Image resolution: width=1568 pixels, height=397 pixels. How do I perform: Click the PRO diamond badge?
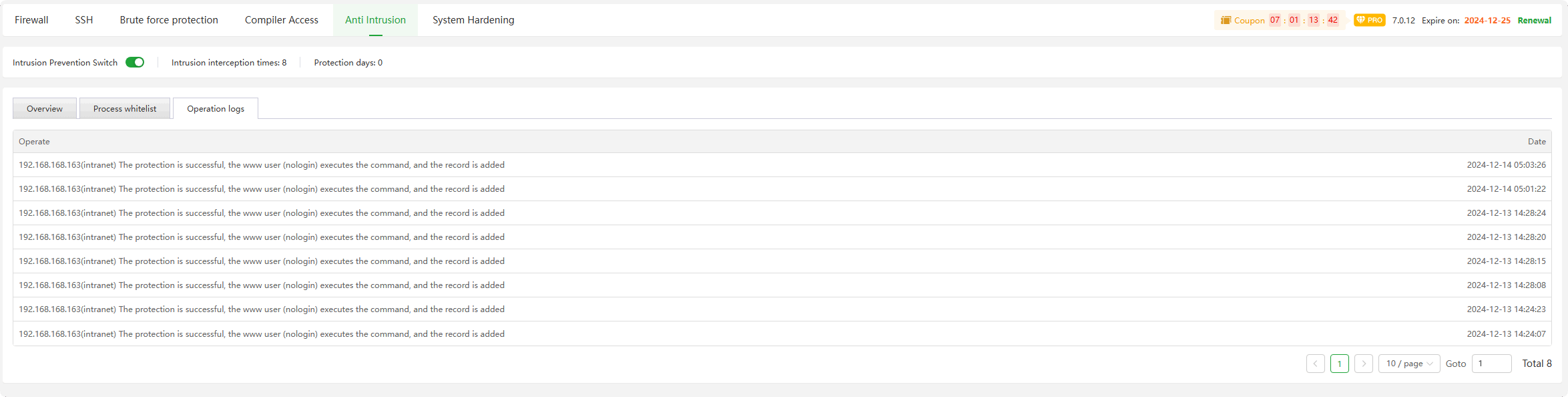point(1369,20)
